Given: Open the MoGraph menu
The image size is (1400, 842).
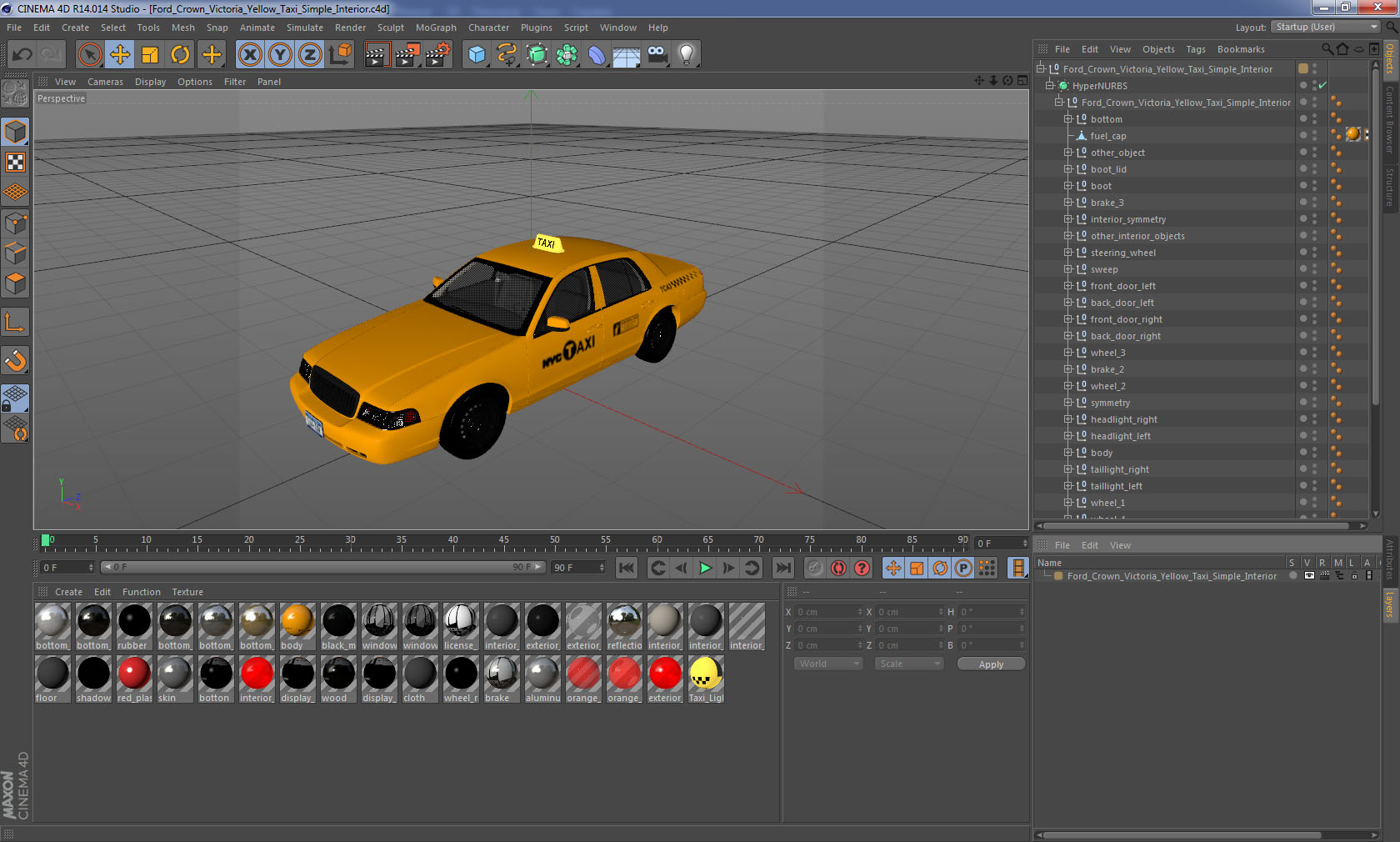Looking at the screenshot, I should click(x=436, y=28).
